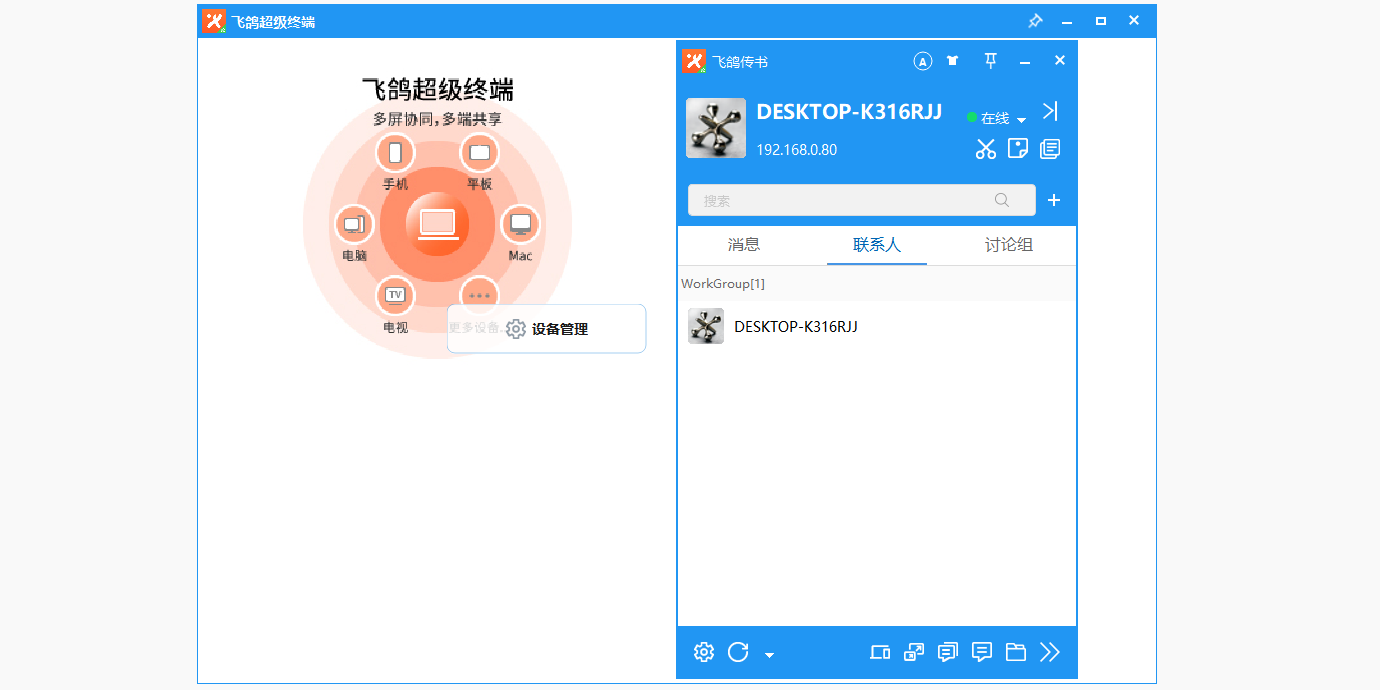Select the 平板 tablet device icon
The height and width of the screenshot is (690, 1380).
pyautogui.click(x=480, y=153)
